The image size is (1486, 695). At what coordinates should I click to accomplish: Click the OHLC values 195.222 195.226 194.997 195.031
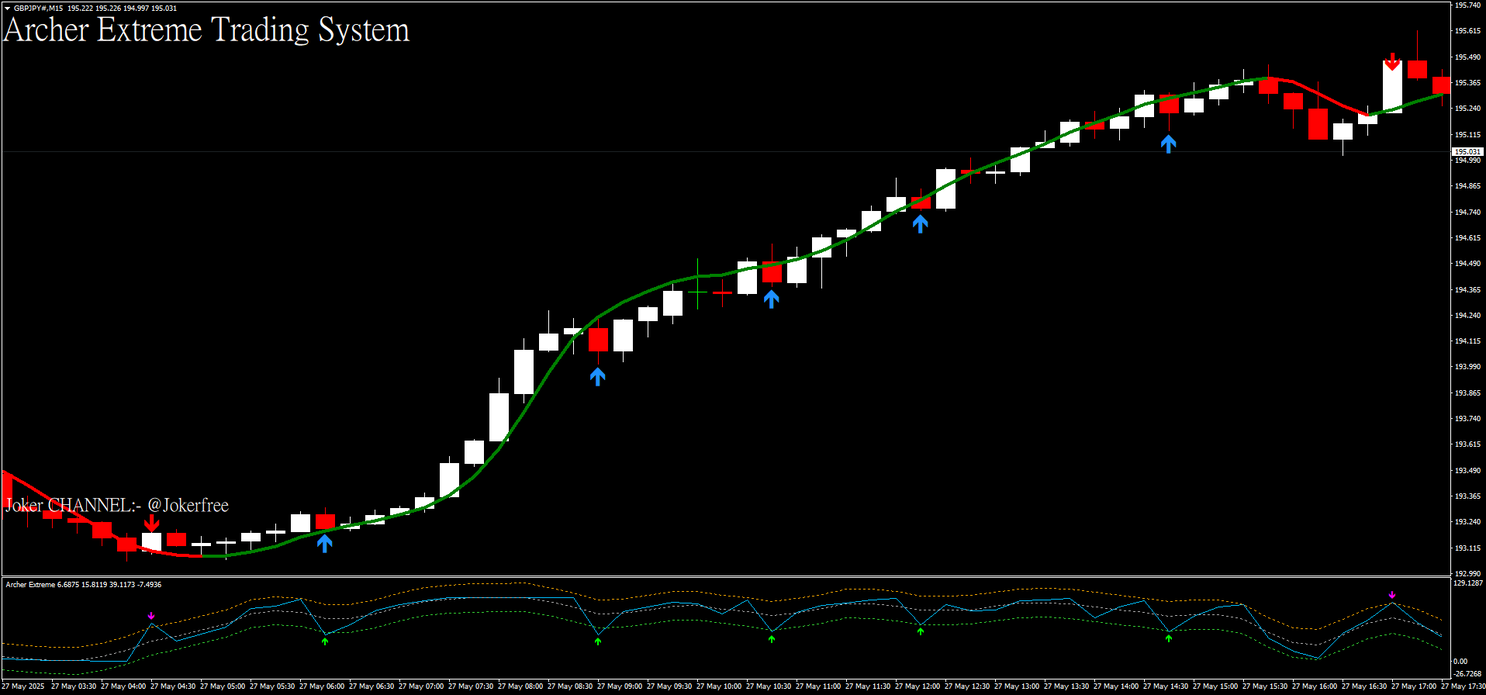[122, 7]
